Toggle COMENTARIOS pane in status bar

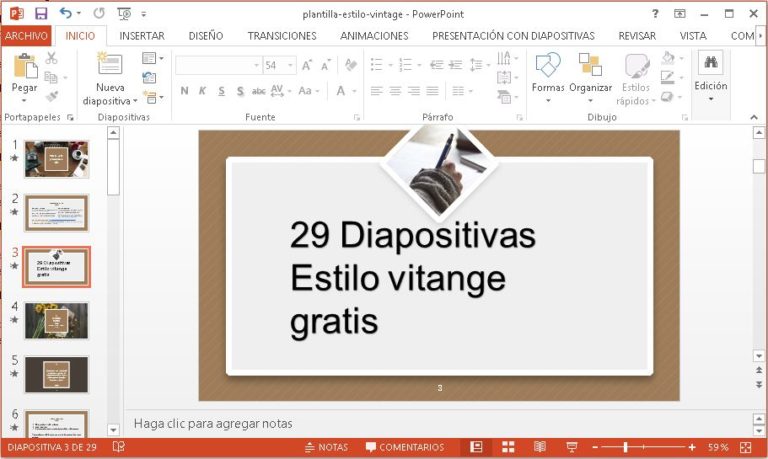(x=405, y=447)
